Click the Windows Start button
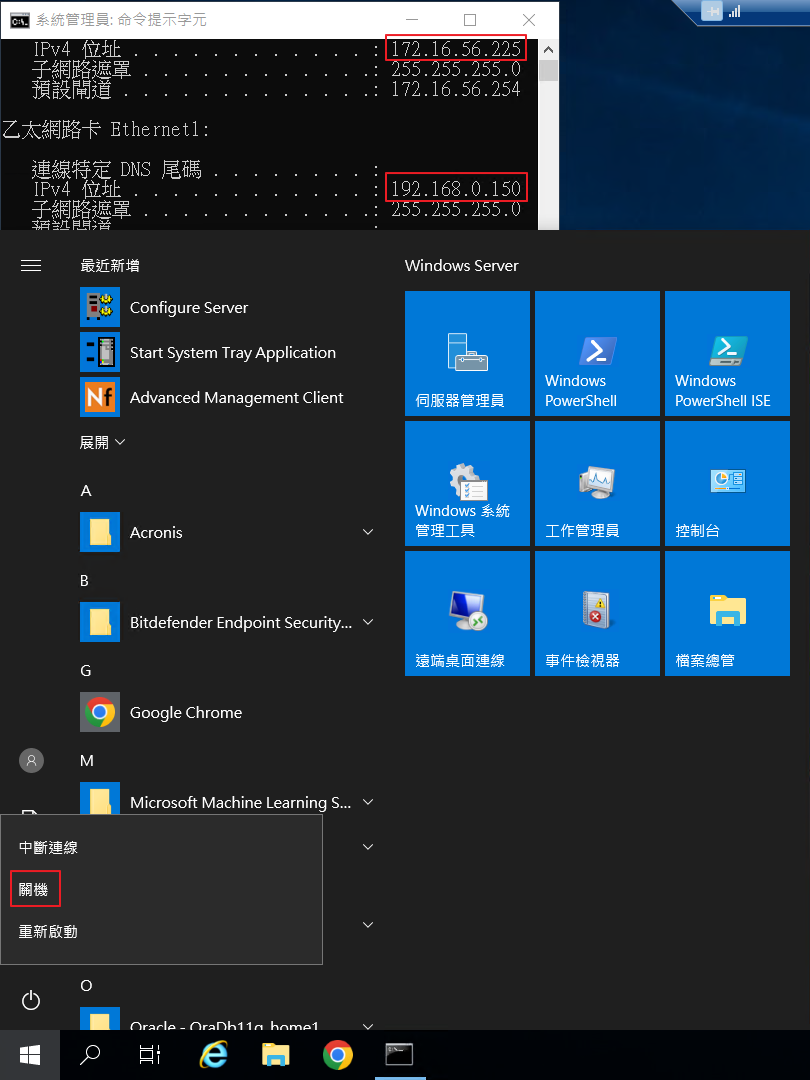Viewport: 810px width, 1080px height. [x=30, y=1055]
